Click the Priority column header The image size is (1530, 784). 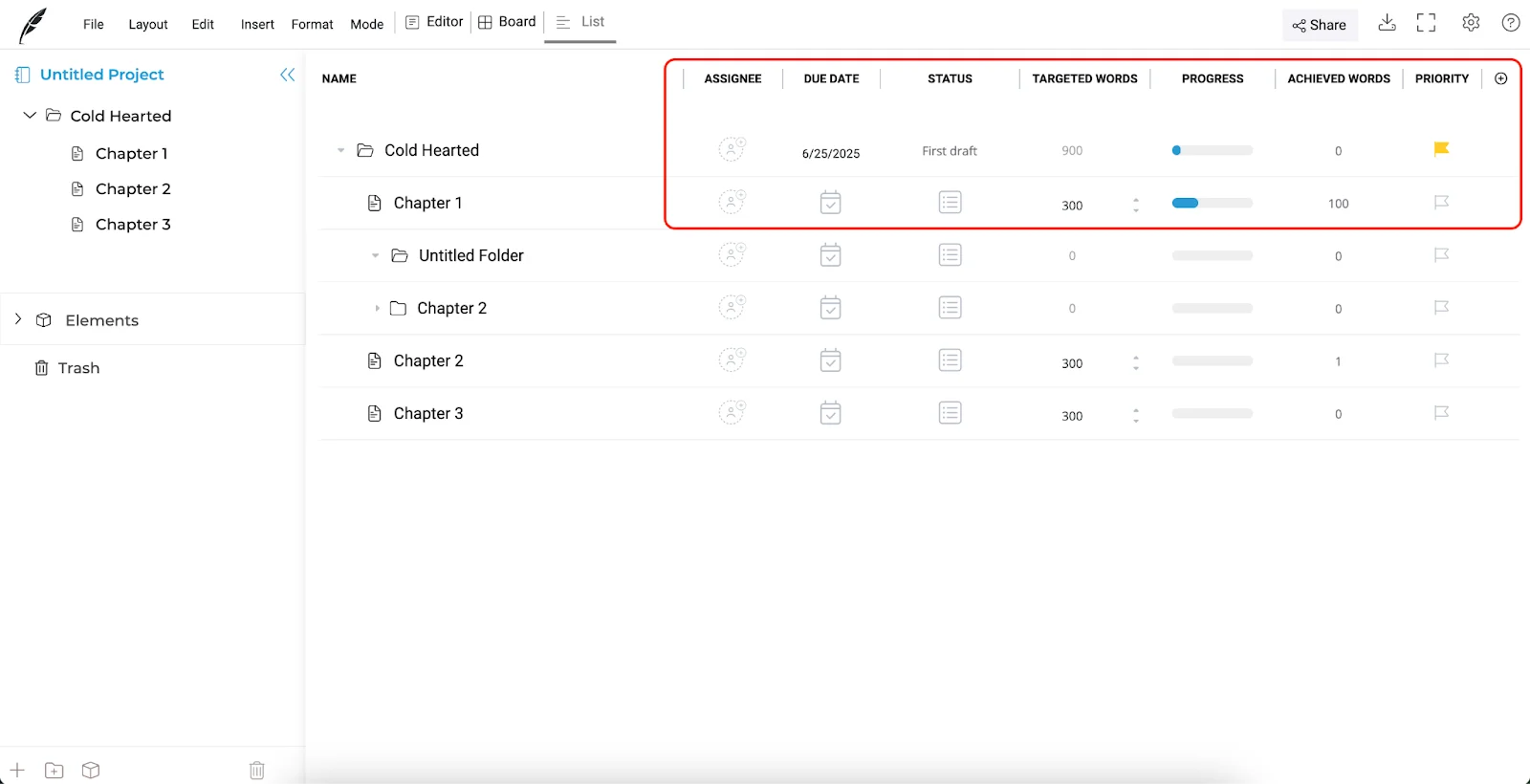coord(1442,78)
